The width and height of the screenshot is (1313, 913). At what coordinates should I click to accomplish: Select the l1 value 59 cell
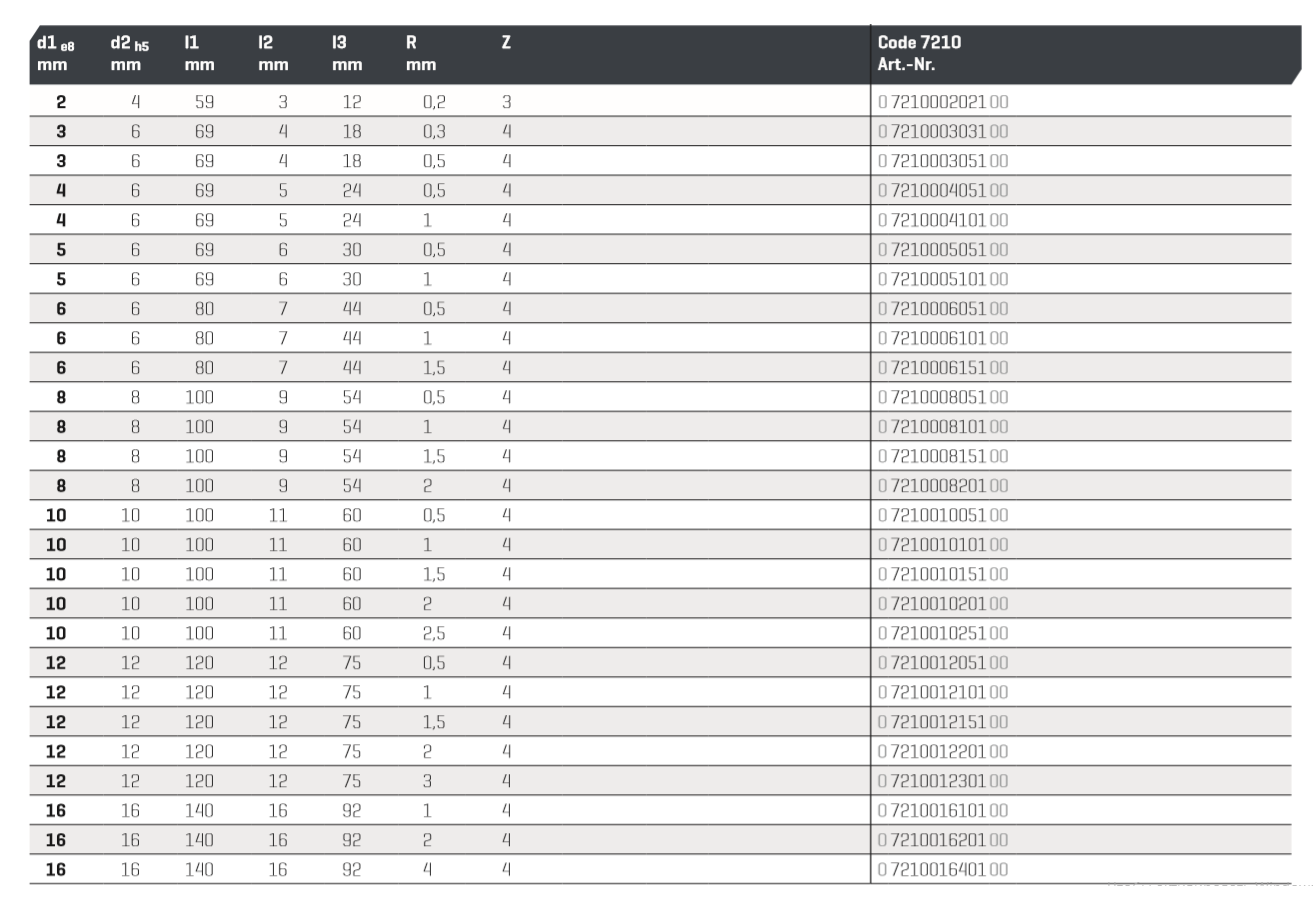[204, 102]
